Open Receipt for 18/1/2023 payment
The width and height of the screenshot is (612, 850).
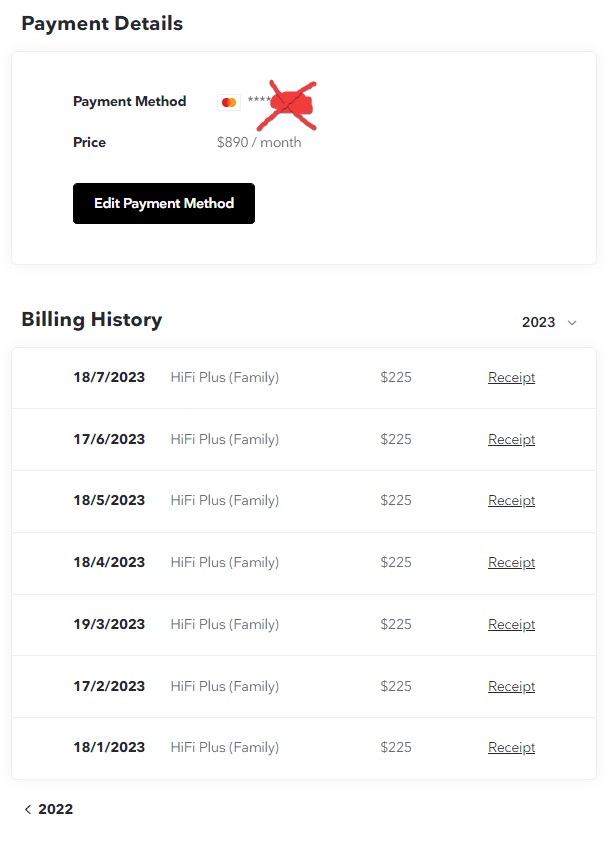click(511, 747)
